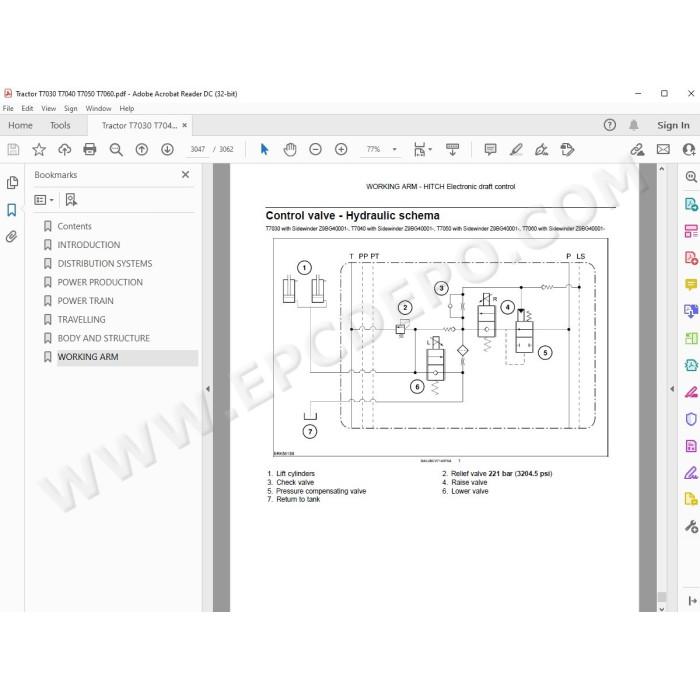Screen dimensions: 700x700
Task: Open bookmark options dropdown
Action: click(44, 200)
